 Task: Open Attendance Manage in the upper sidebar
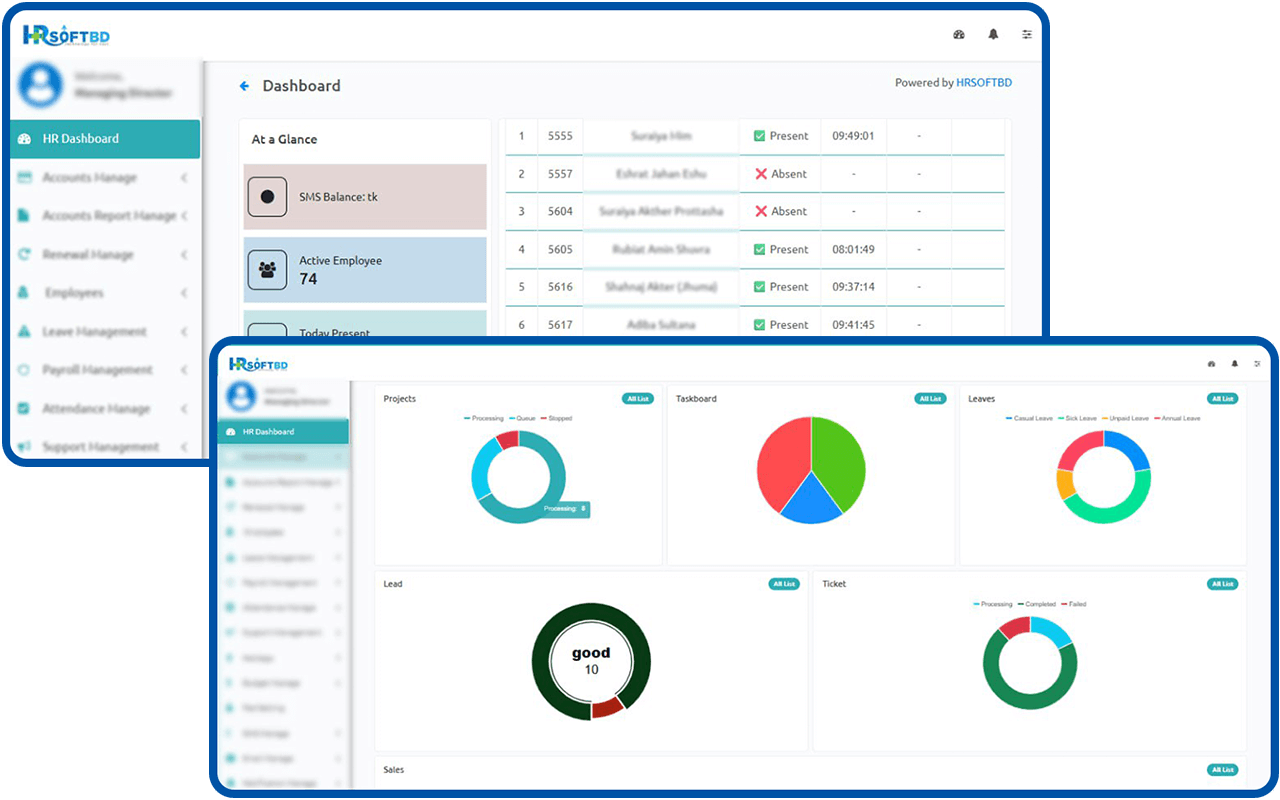pyautogui.click(x=95, y=409)
